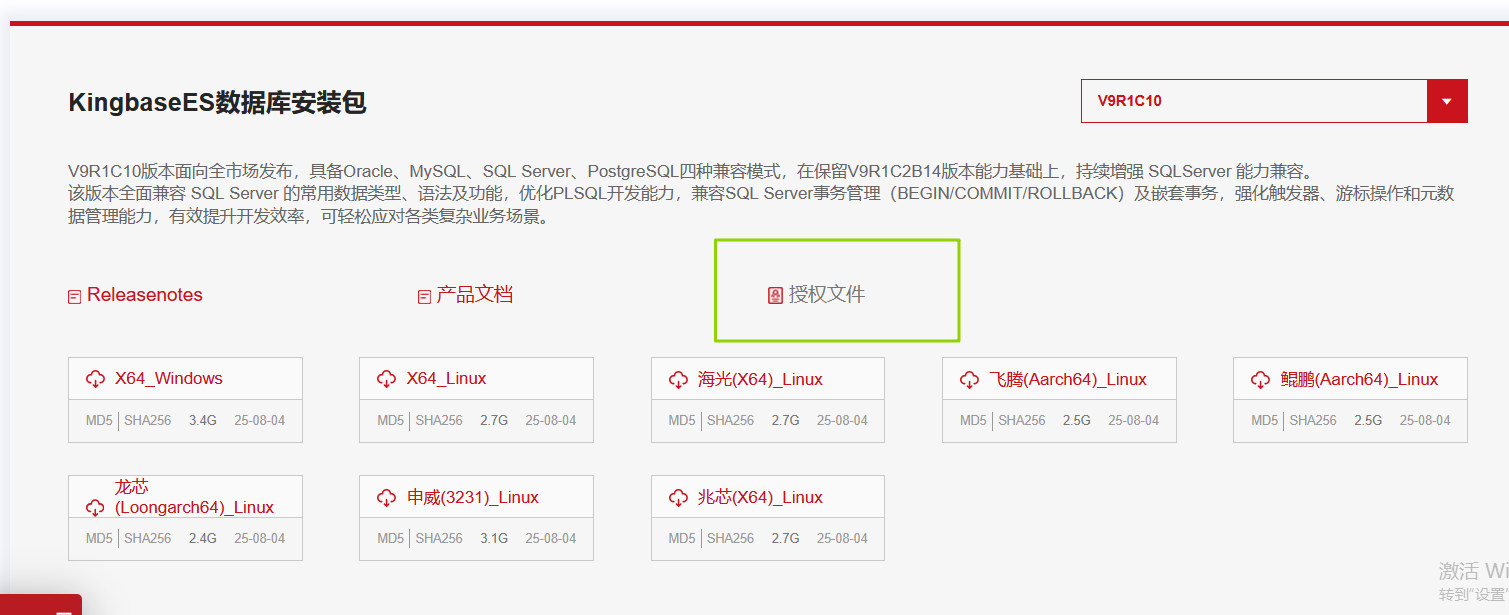View SHA256 checksum for 飞腾(Aarch64)_Linux
The image size is (1509, 615).
[x=1022, y=420]
